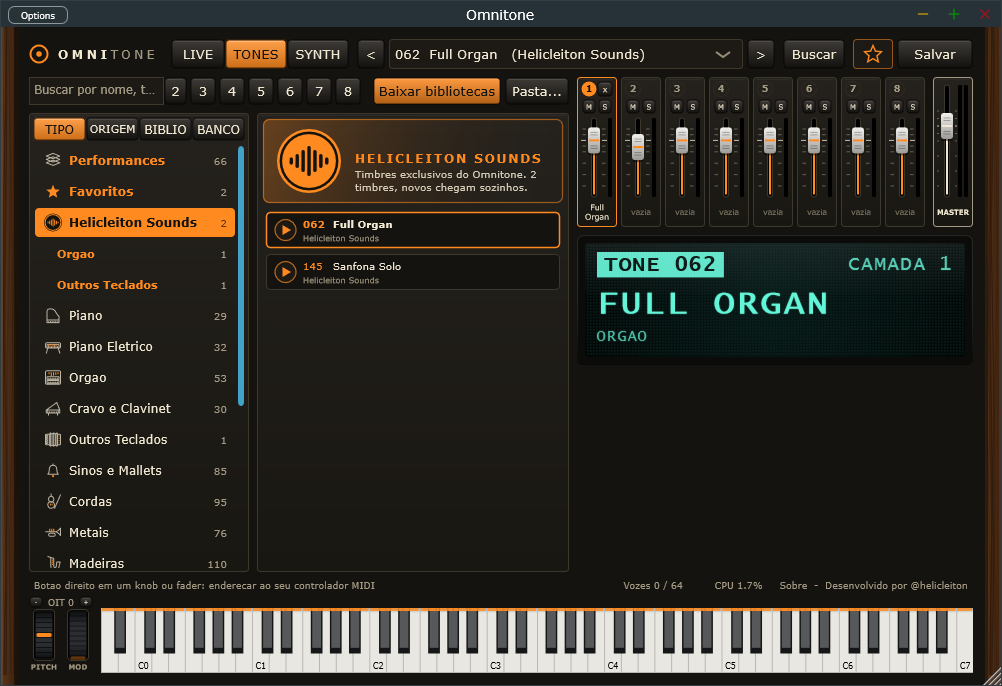Open the Options menu

(38, 15)
